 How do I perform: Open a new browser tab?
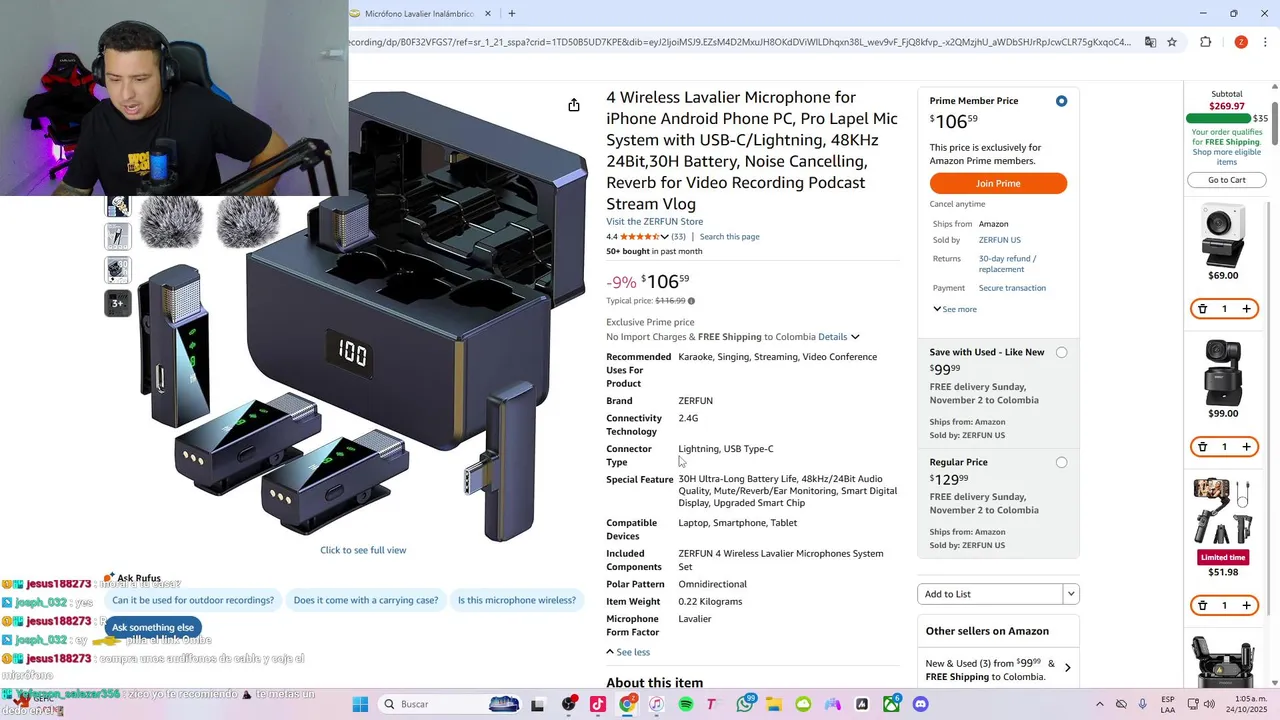512,13
